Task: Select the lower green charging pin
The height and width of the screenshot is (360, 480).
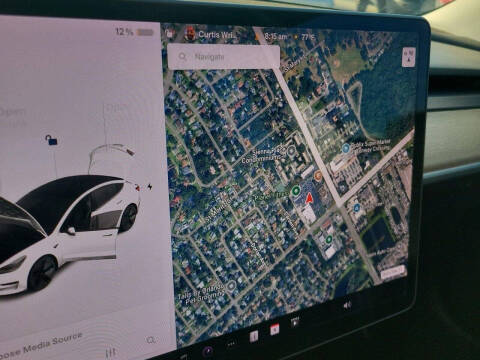Action: (329, 239)
